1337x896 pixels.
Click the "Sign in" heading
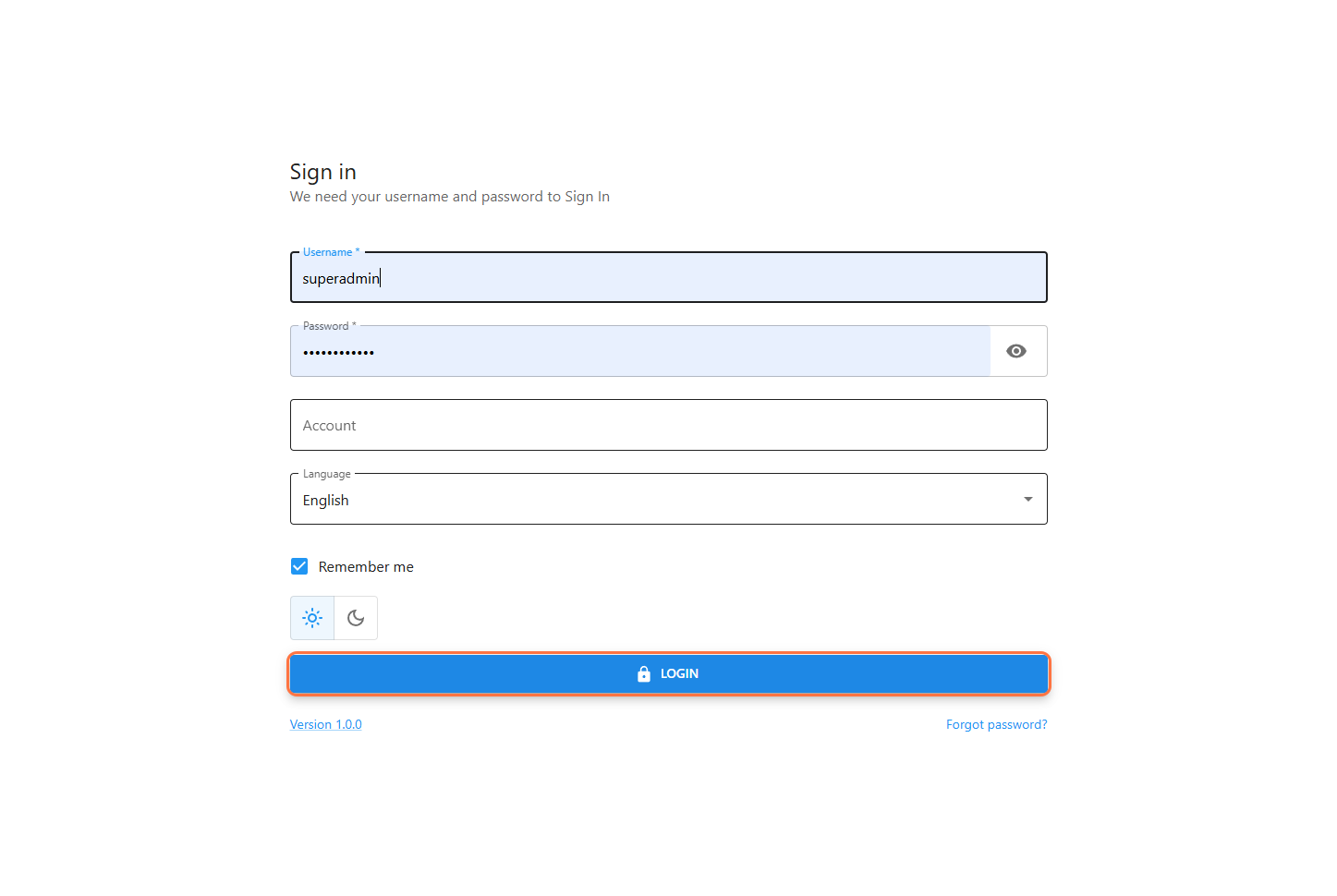click(323, 173)
